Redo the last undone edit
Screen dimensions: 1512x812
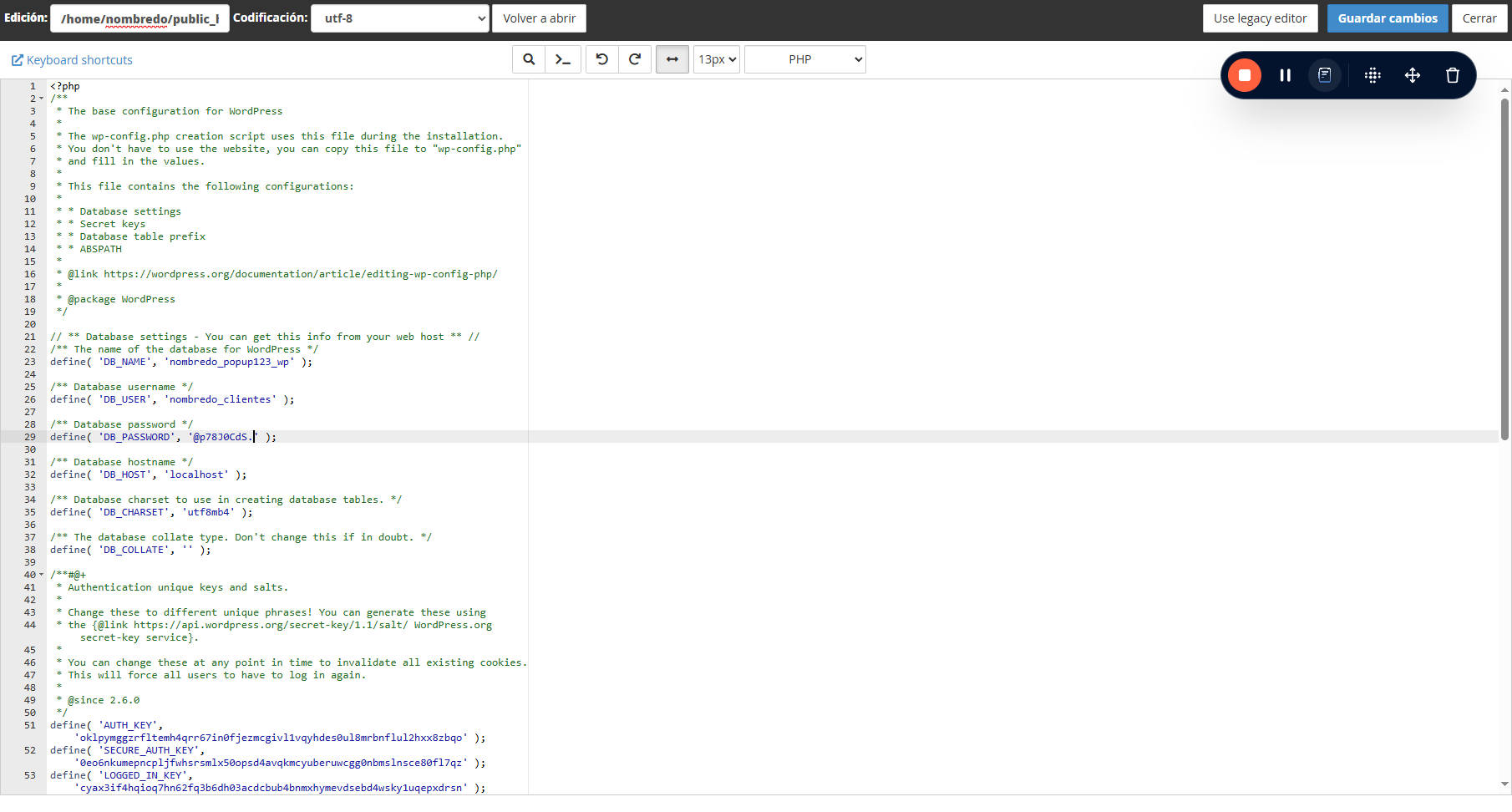point(635,59)
